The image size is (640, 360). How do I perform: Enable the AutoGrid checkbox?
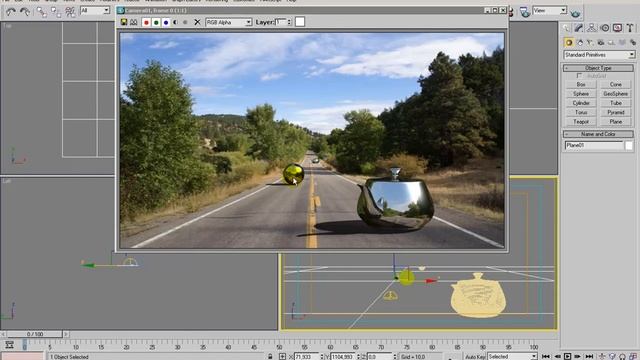tap(580, 76)
